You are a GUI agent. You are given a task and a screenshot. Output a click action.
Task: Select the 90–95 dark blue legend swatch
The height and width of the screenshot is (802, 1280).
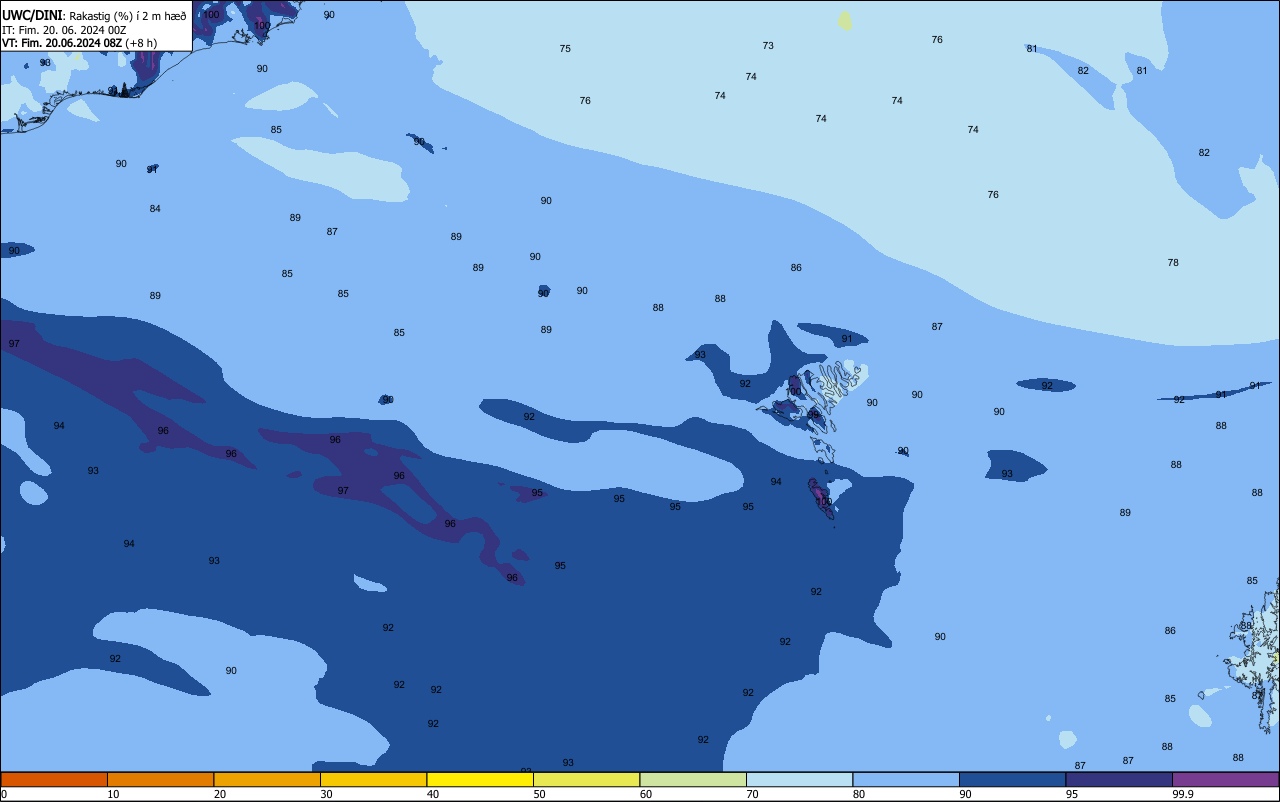(1012, 779)
